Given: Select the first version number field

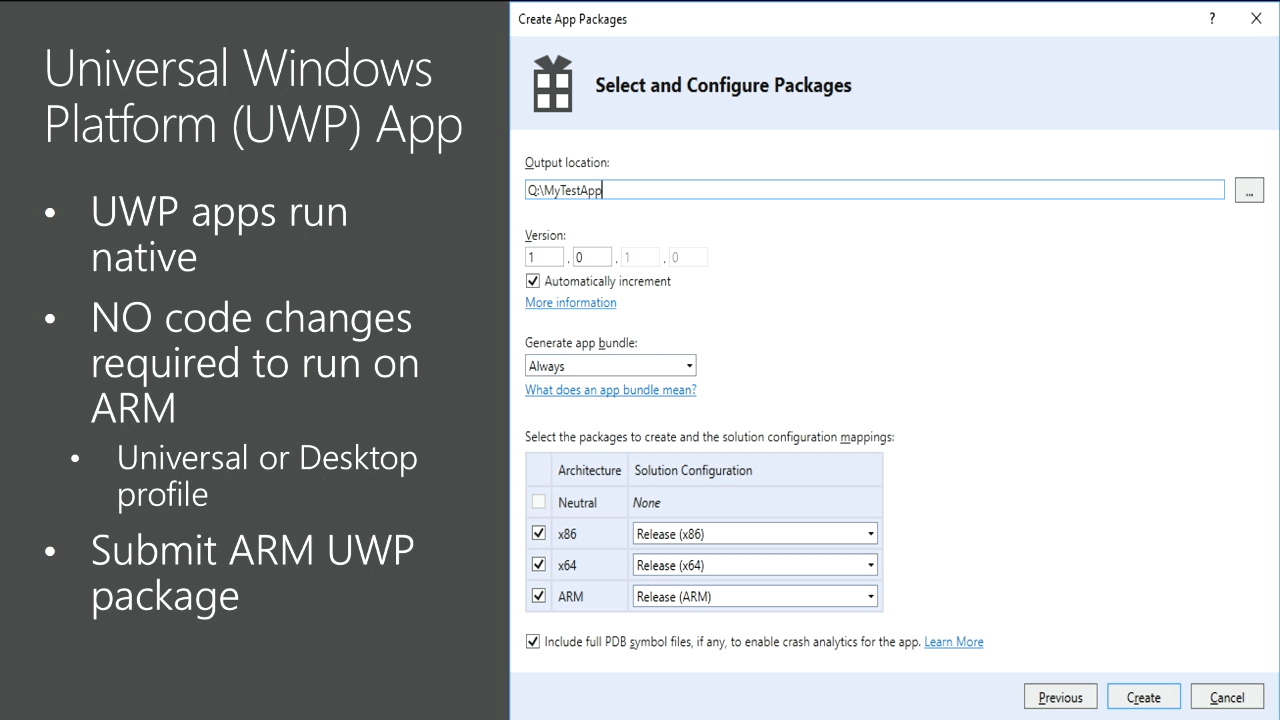Looking at the screenshot, I should coord(543,256).
